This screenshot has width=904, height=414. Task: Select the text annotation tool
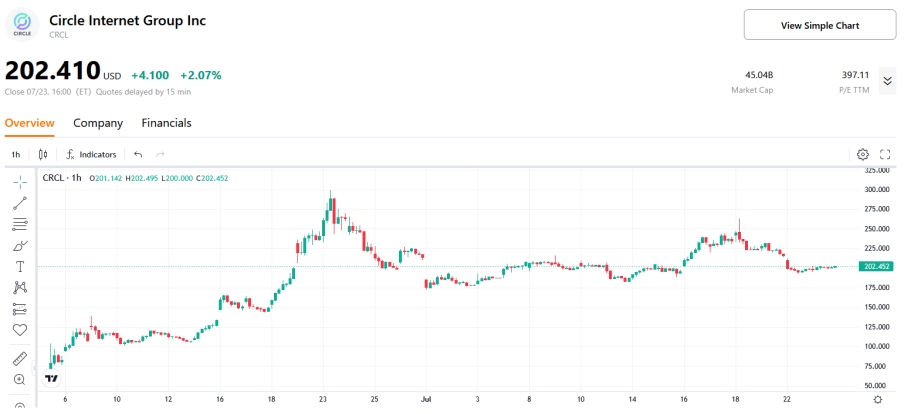click(x=20, y=266)
